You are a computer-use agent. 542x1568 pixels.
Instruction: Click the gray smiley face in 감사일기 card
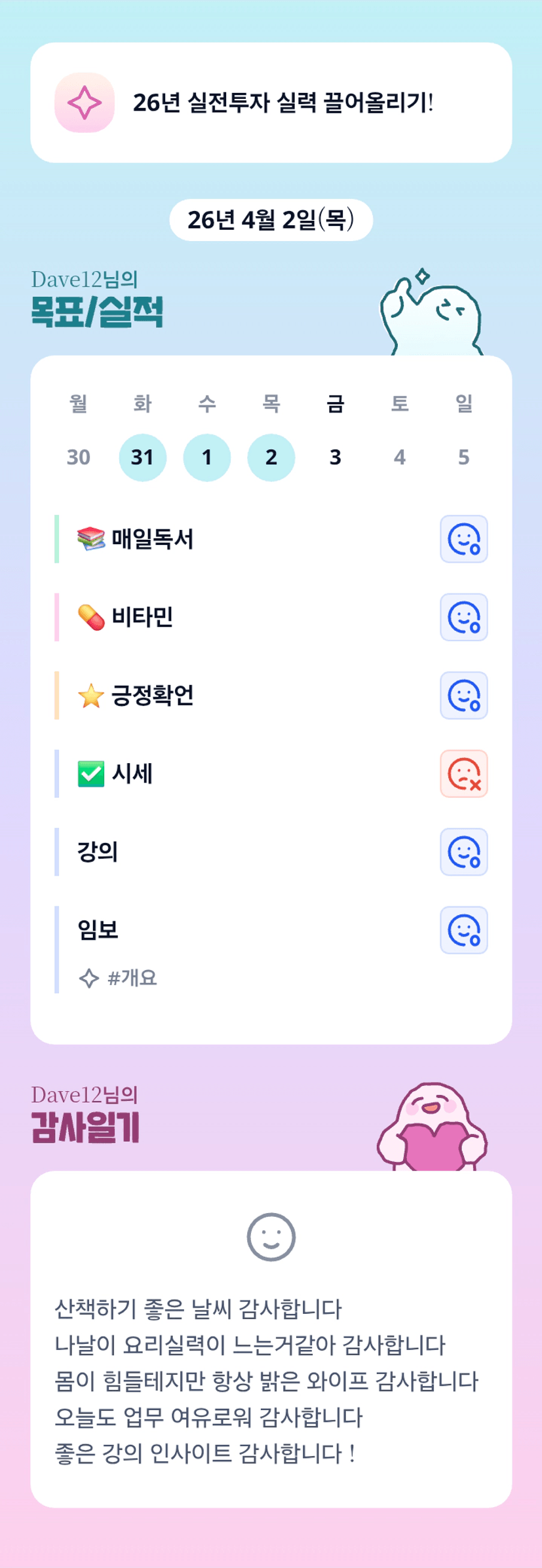271,1237
